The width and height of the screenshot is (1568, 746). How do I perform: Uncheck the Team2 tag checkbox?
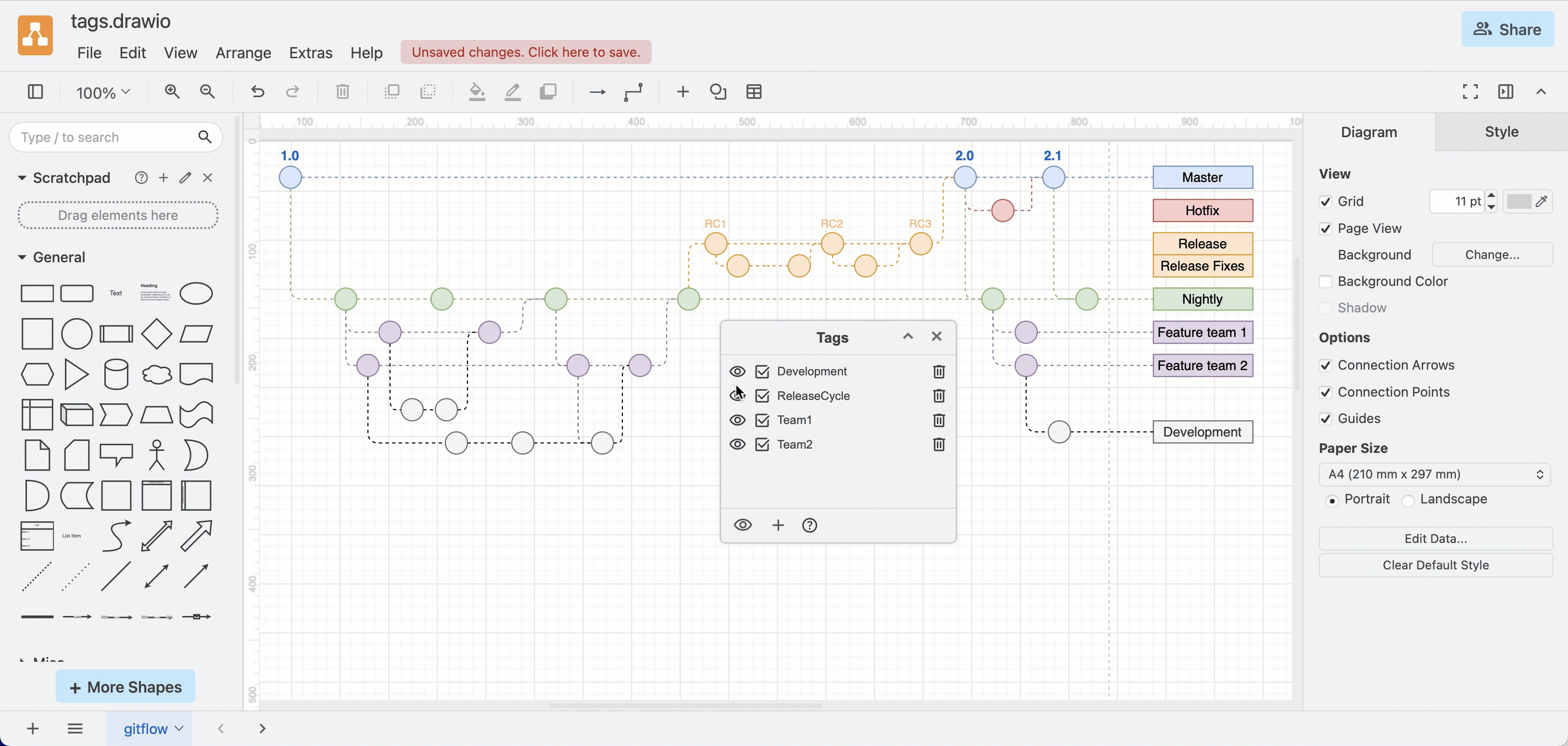[x=762, y=445]
